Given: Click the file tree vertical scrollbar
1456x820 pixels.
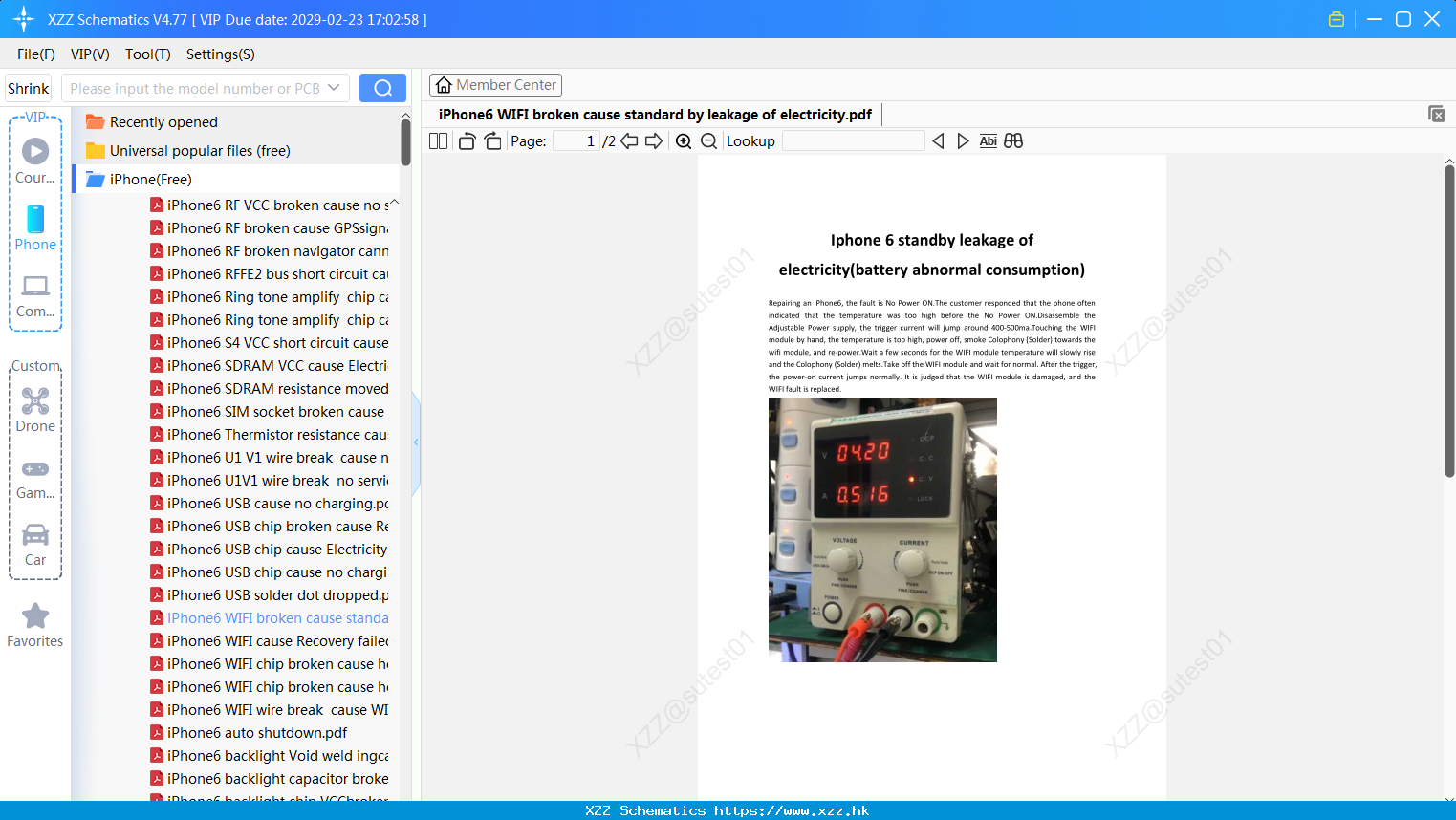Looking at the screenshot, I should pos(405,143).
